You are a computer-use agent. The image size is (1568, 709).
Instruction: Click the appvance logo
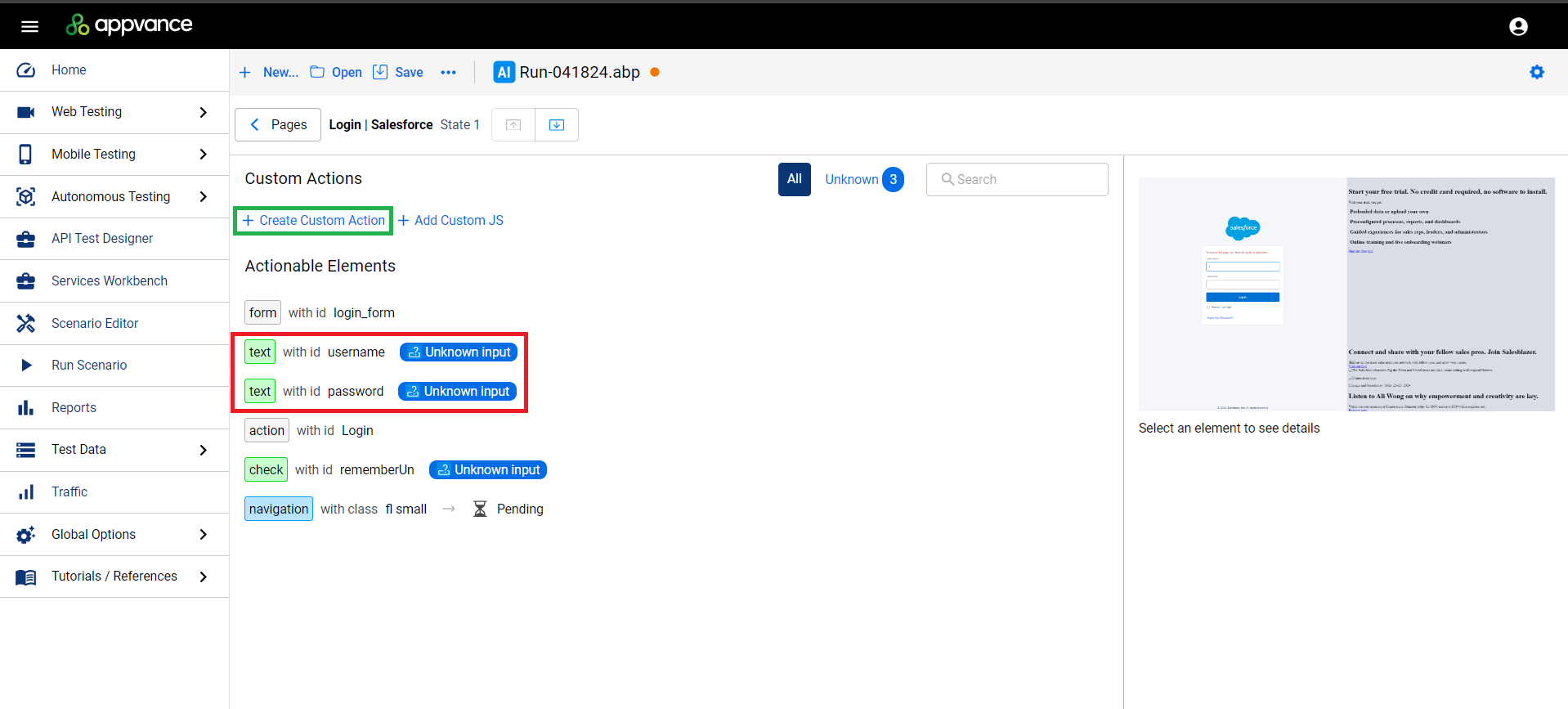click(129, 25)
